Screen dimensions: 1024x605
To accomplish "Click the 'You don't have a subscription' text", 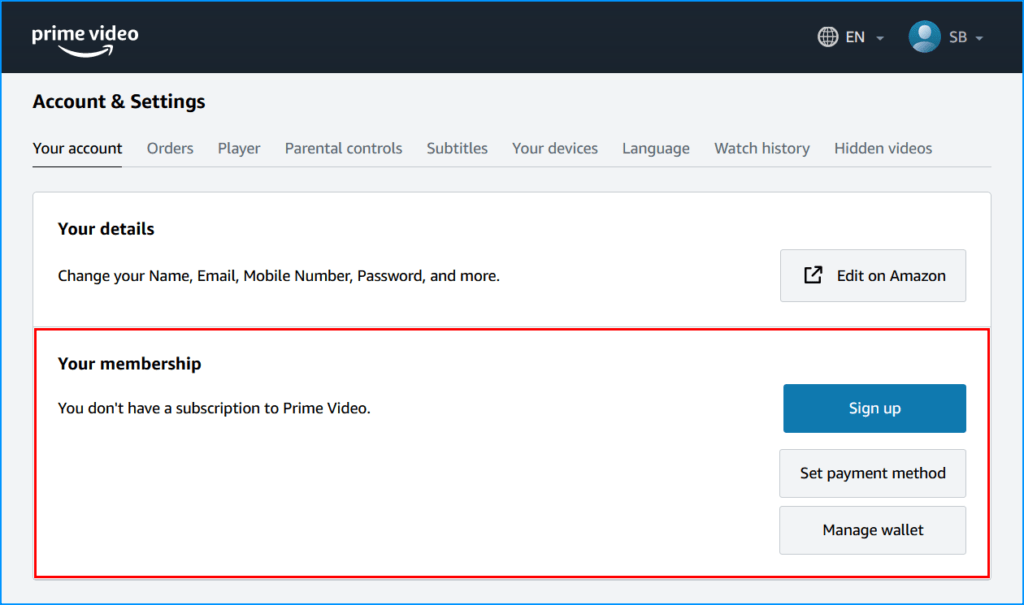I will [214, 408].
